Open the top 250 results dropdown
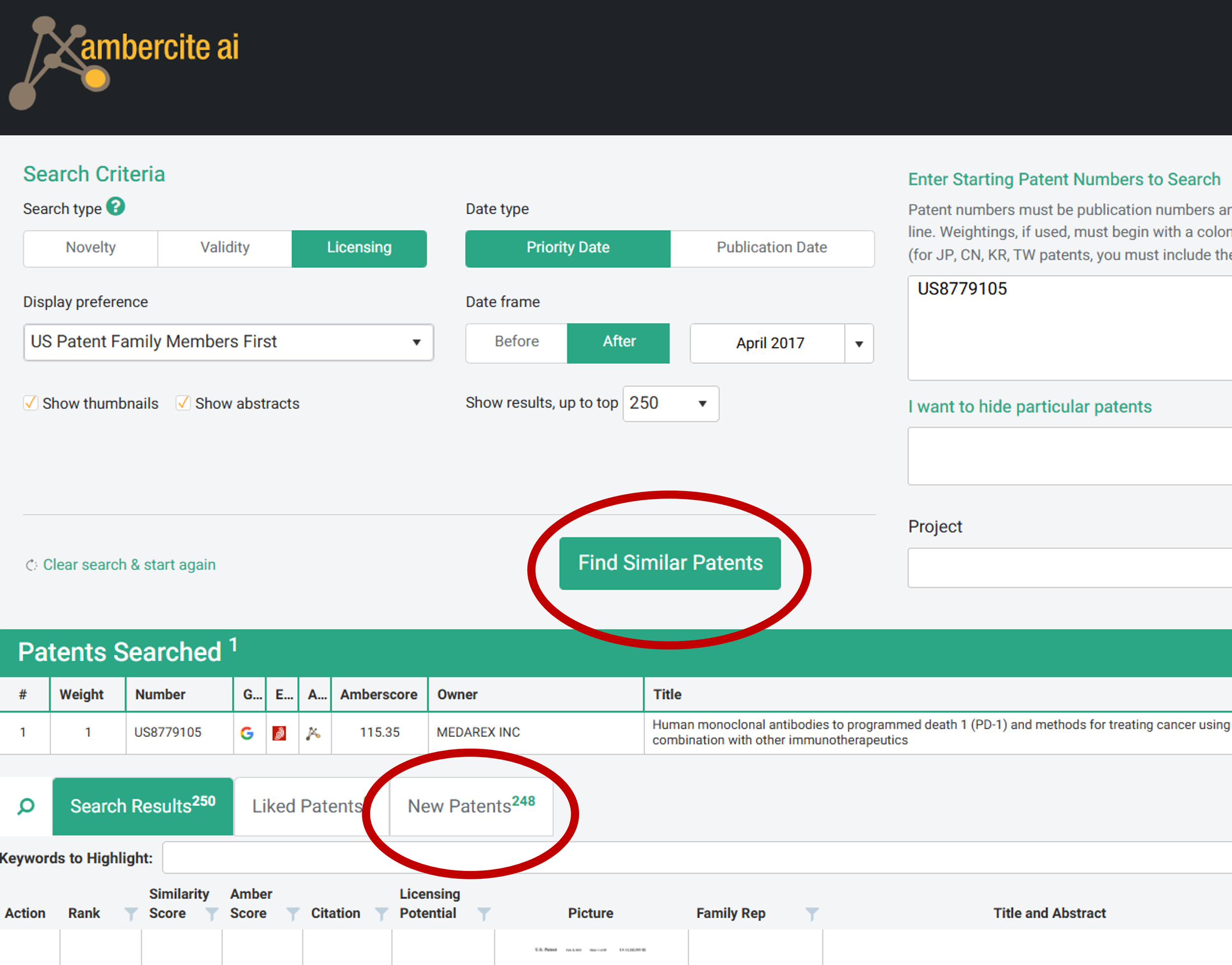 pos(670,403)
